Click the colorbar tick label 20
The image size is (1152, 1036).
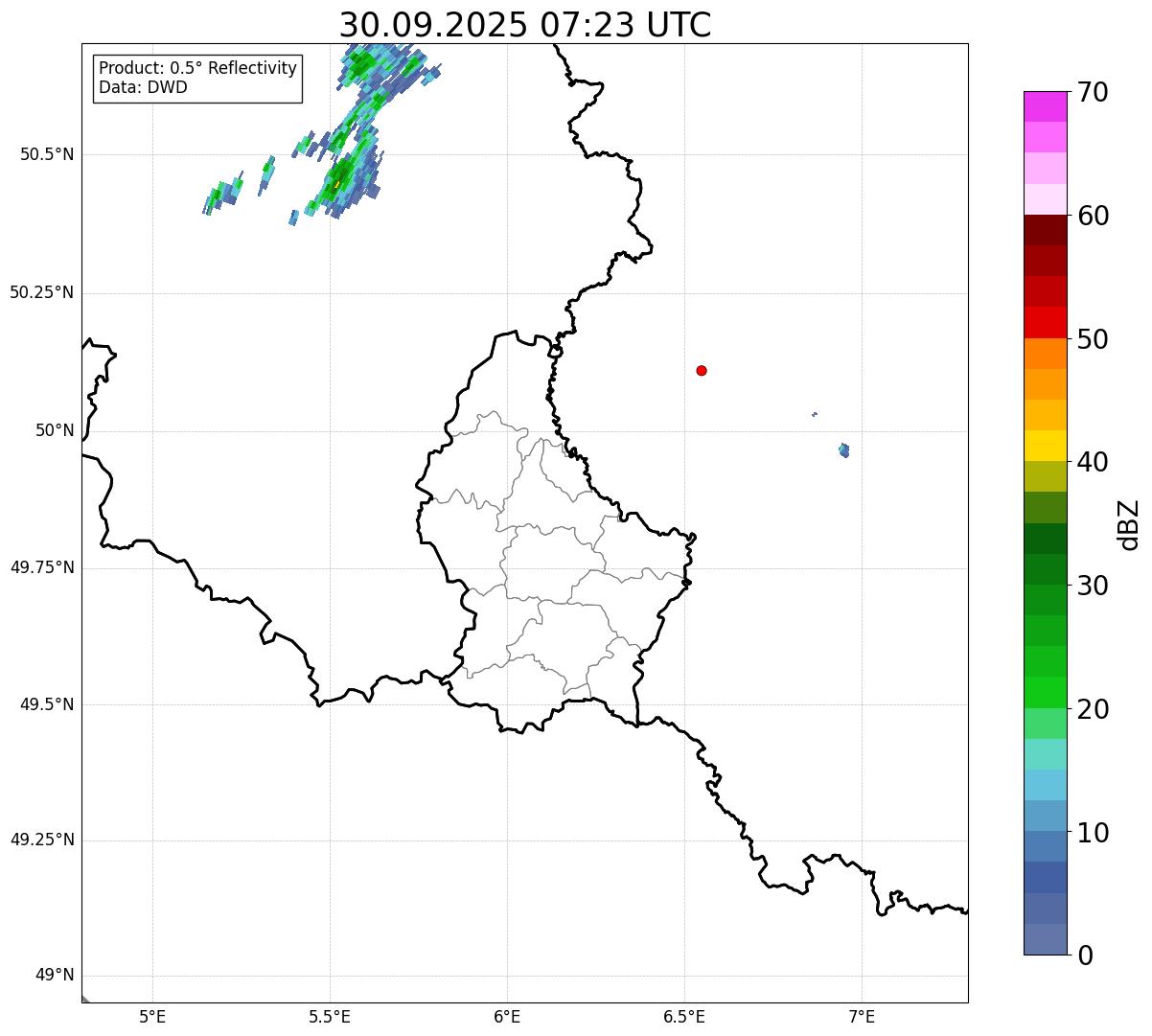[x=1093, y=709]
